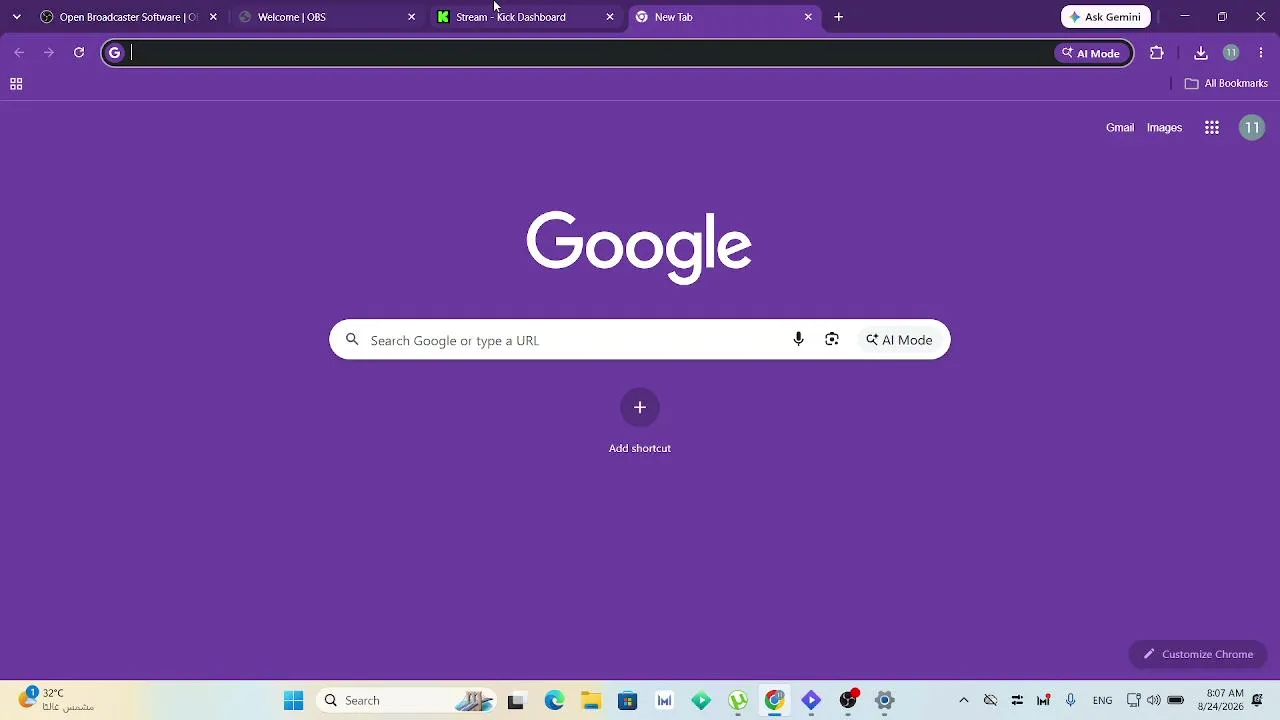Open the Google account avatar on page

[1252, 128]
